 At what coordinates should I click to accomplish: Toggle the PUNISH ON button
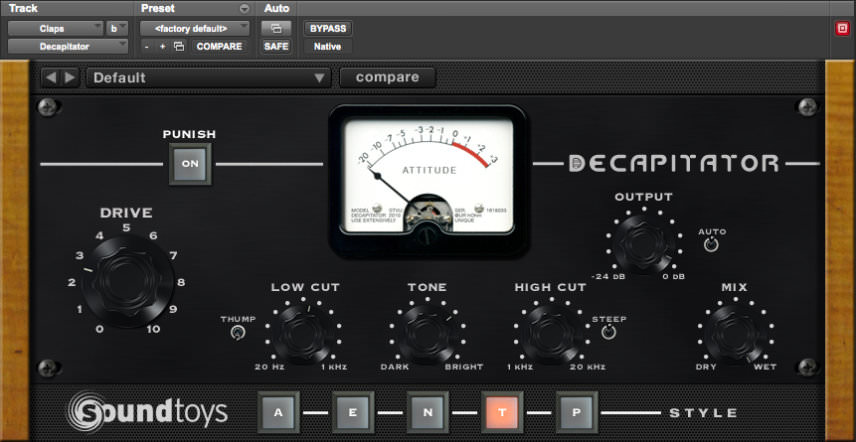coord(190,164)
